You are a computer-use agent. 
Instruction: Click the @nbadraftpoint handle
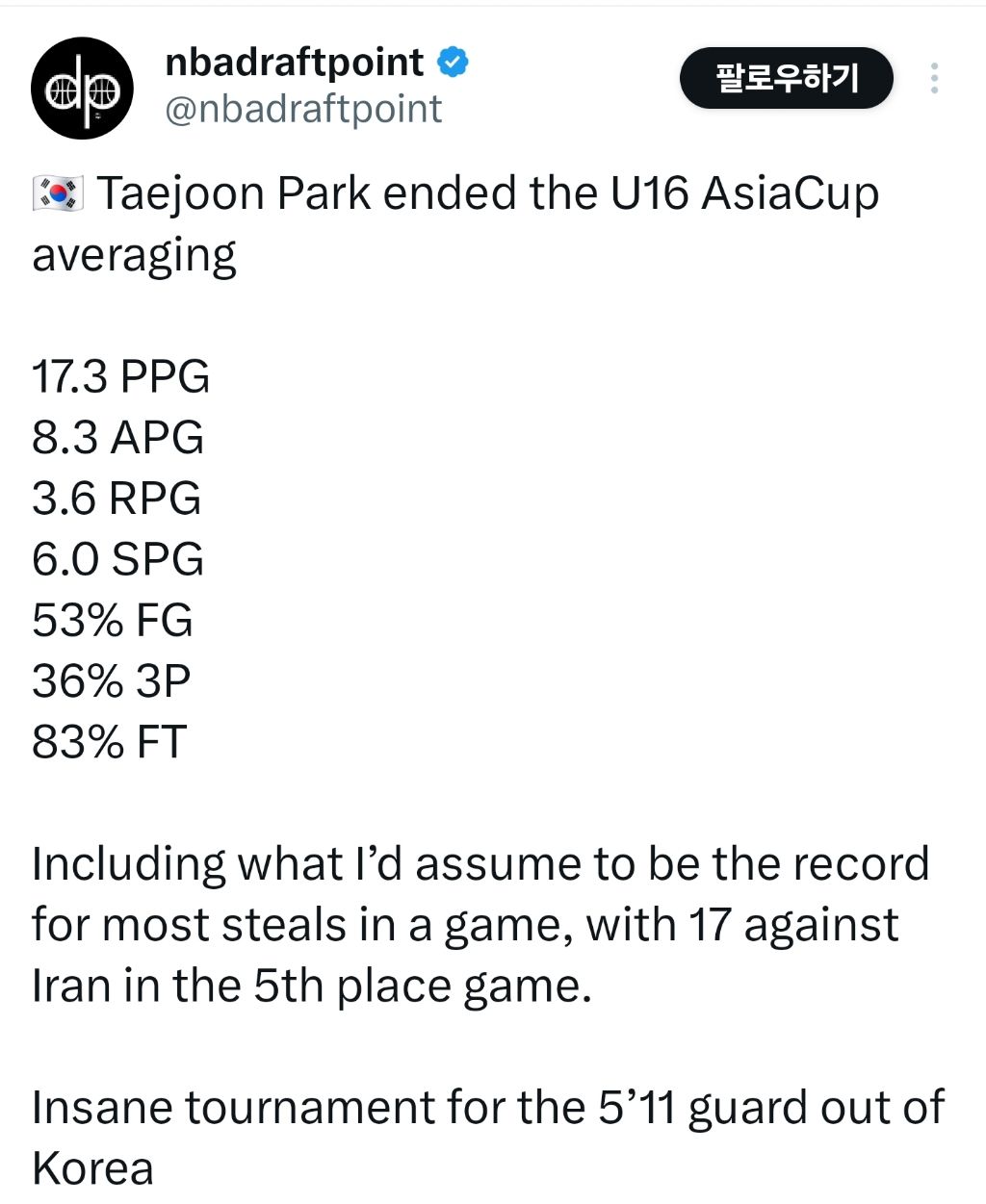pos(303,109)
